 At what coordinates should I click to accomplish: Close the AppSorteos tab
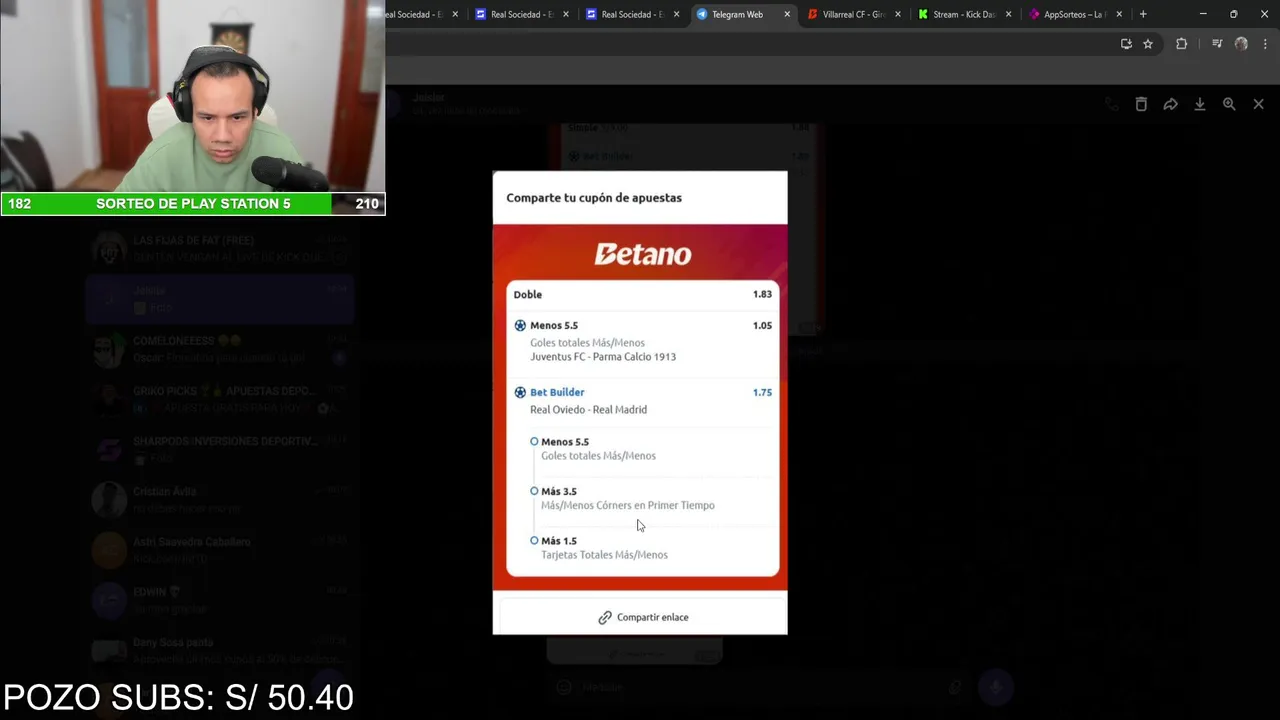tap(1119, 14)
